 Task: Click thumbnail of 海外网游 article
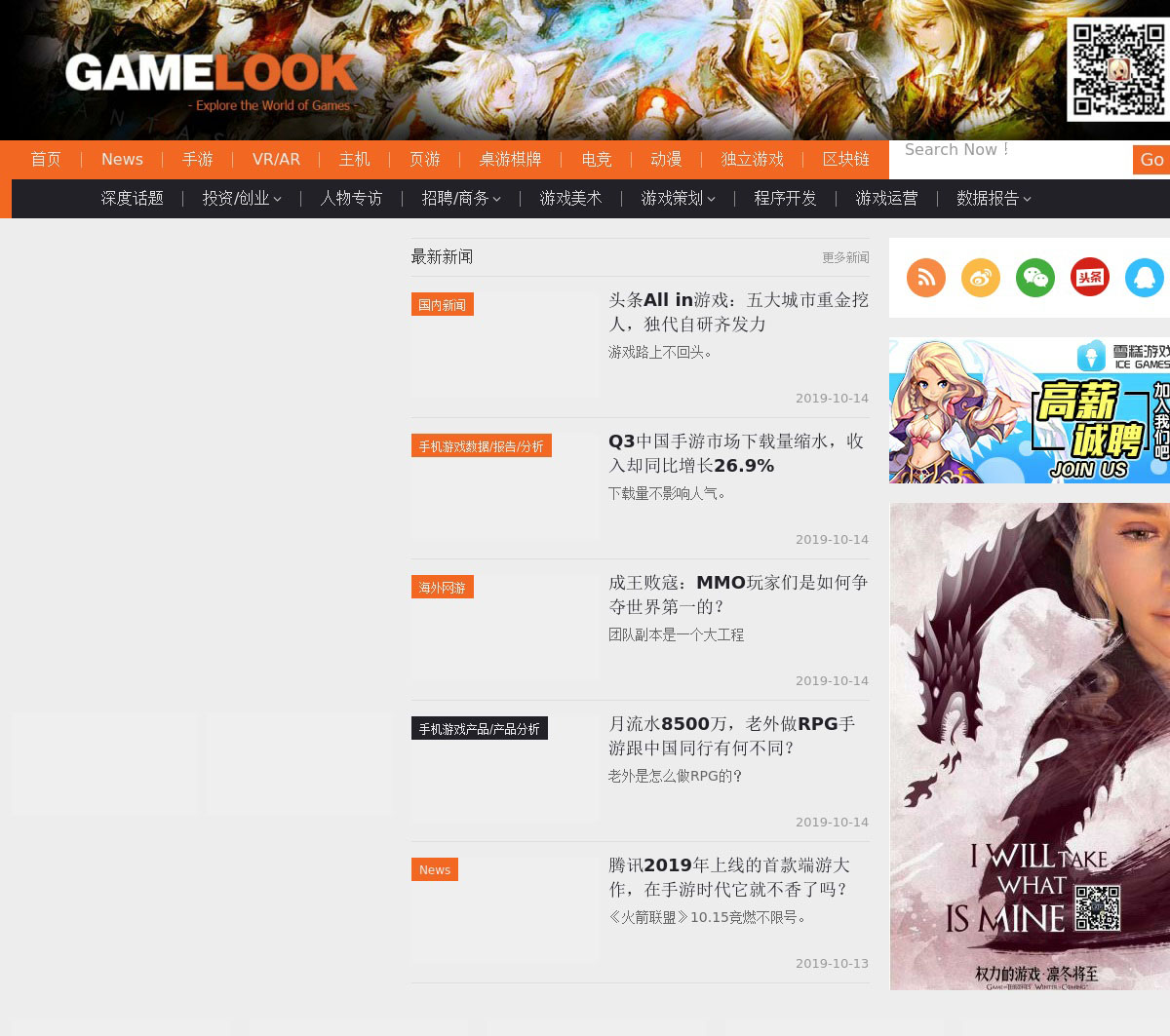click(x=505, y=627)
